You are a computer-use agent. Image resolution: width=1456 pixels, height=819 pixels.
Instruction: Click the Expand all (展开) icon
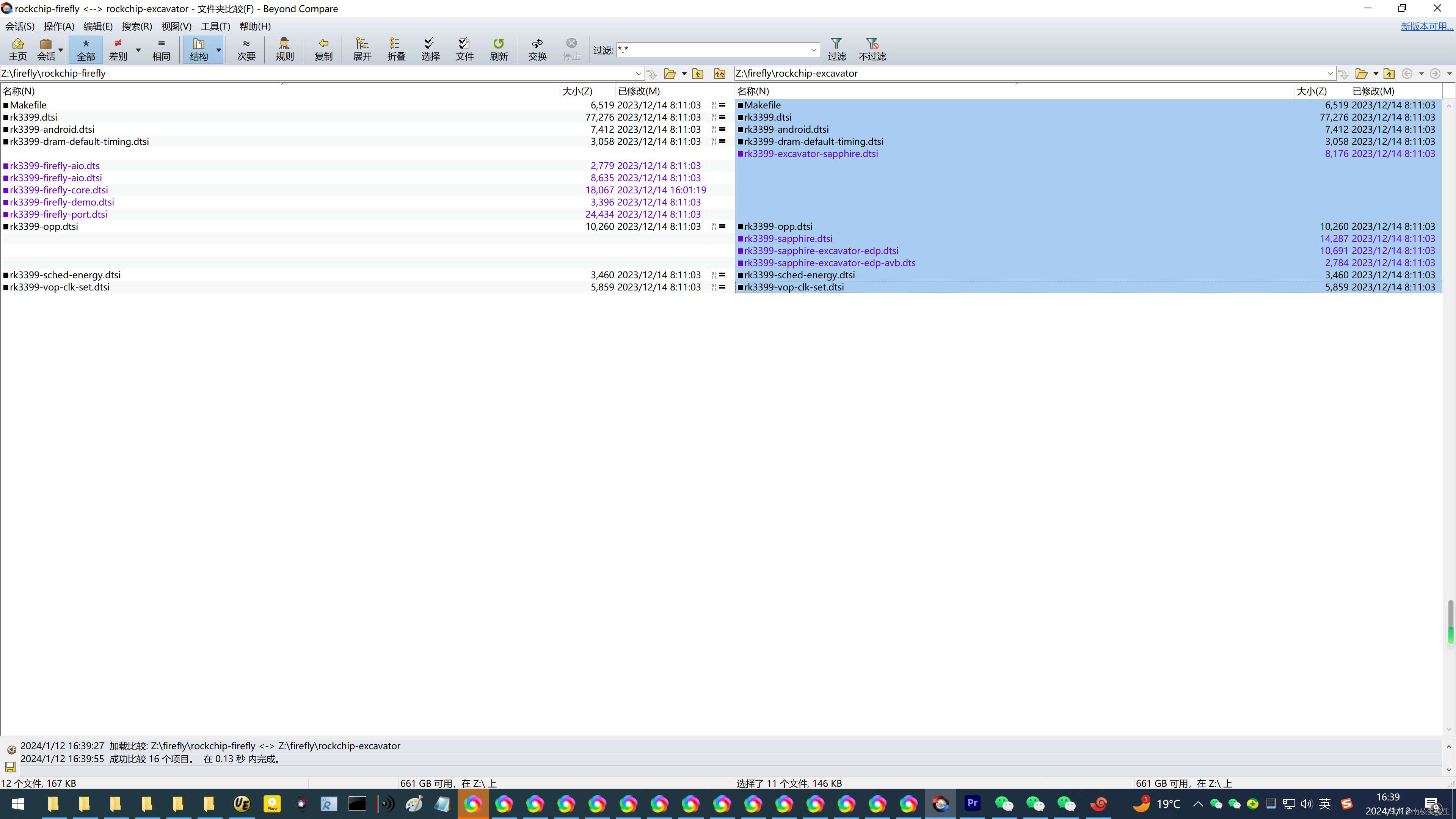click(362, 49)
